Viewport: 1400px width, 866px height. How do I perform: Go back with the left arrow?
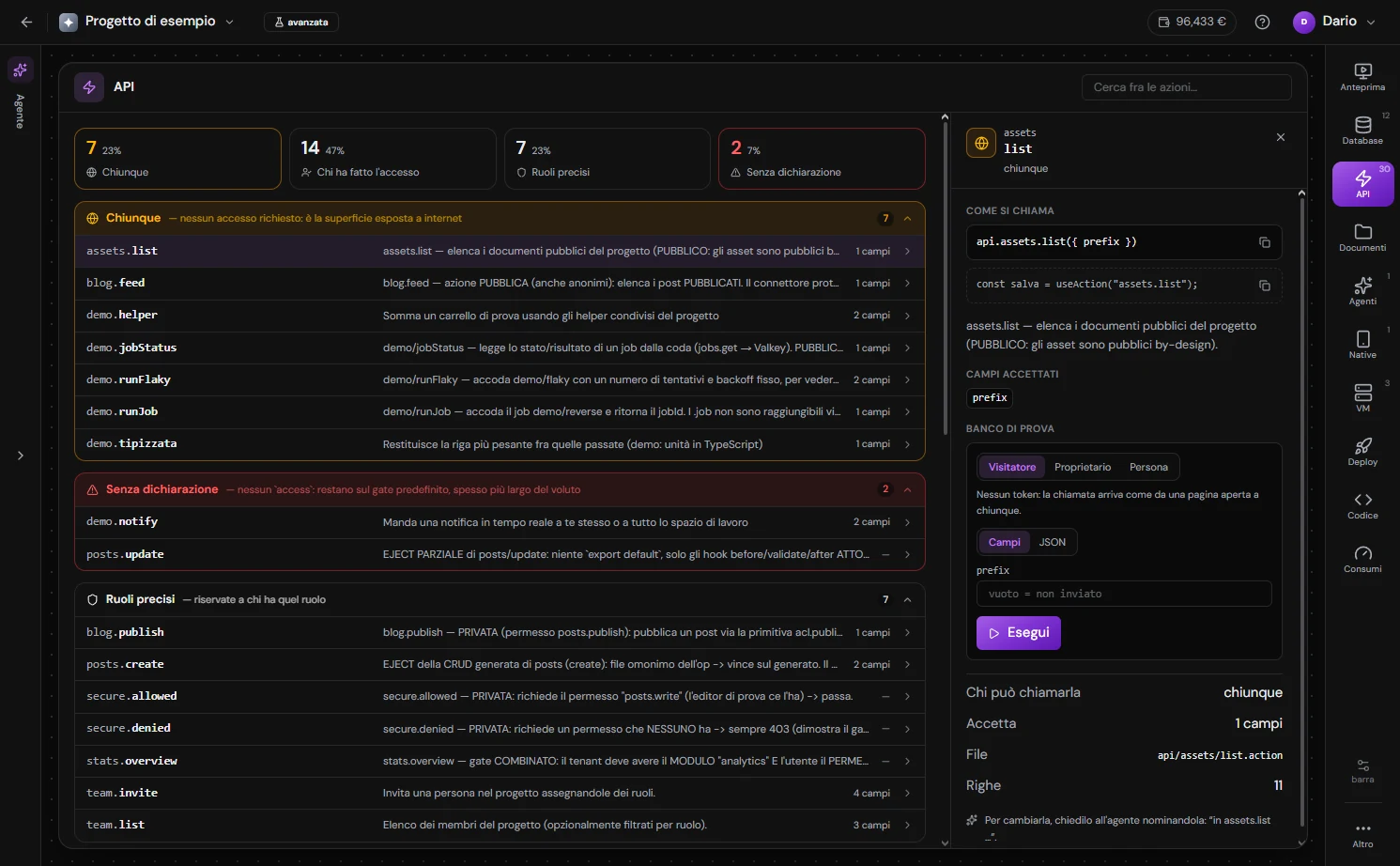tap(26, 22)
